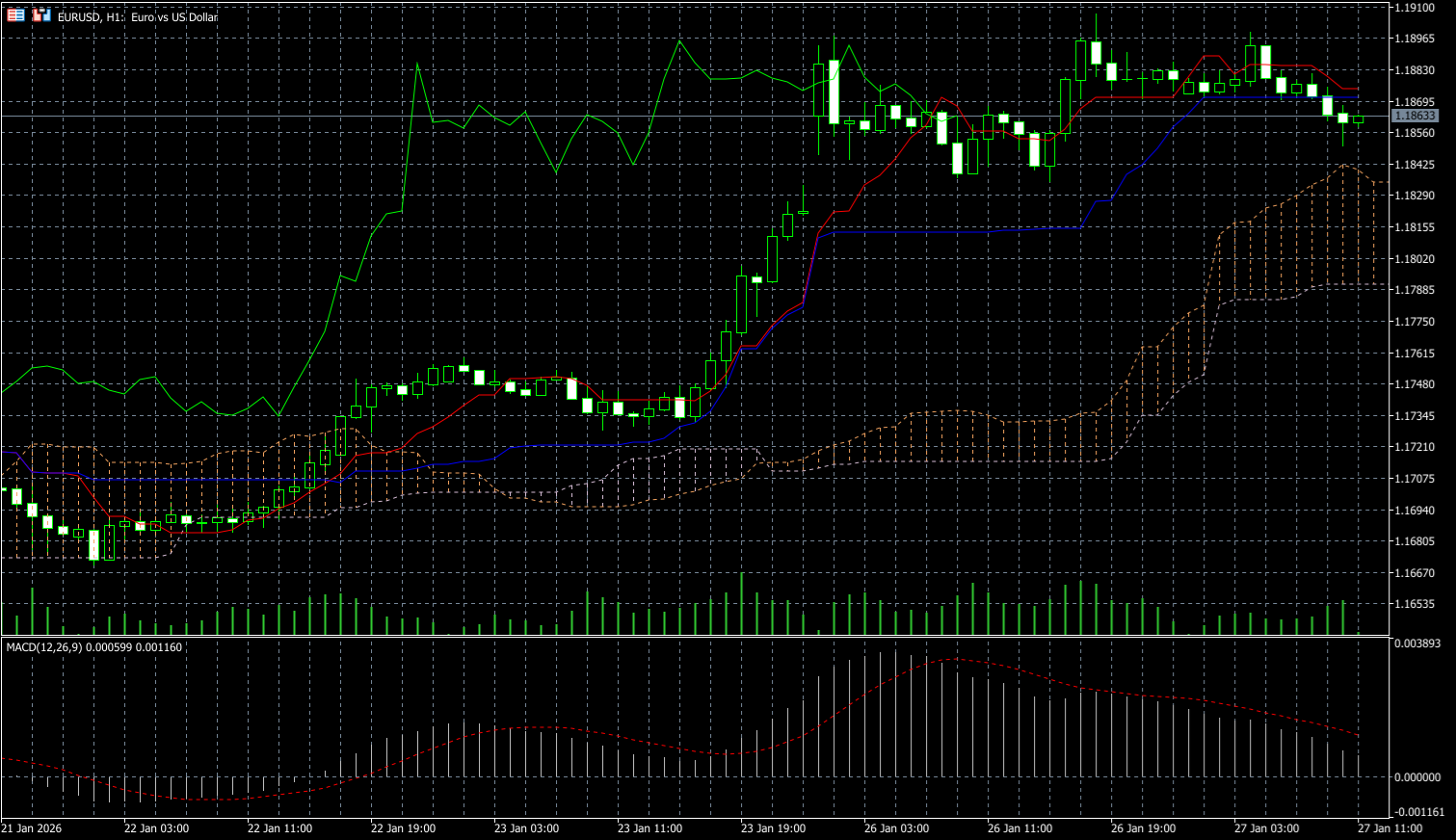Image resolution: width=1456 pixels, height=840 pixels.
Task: Click the 1.18560 price axis label
Action: pyautogui.click(x=1416, y=133)
